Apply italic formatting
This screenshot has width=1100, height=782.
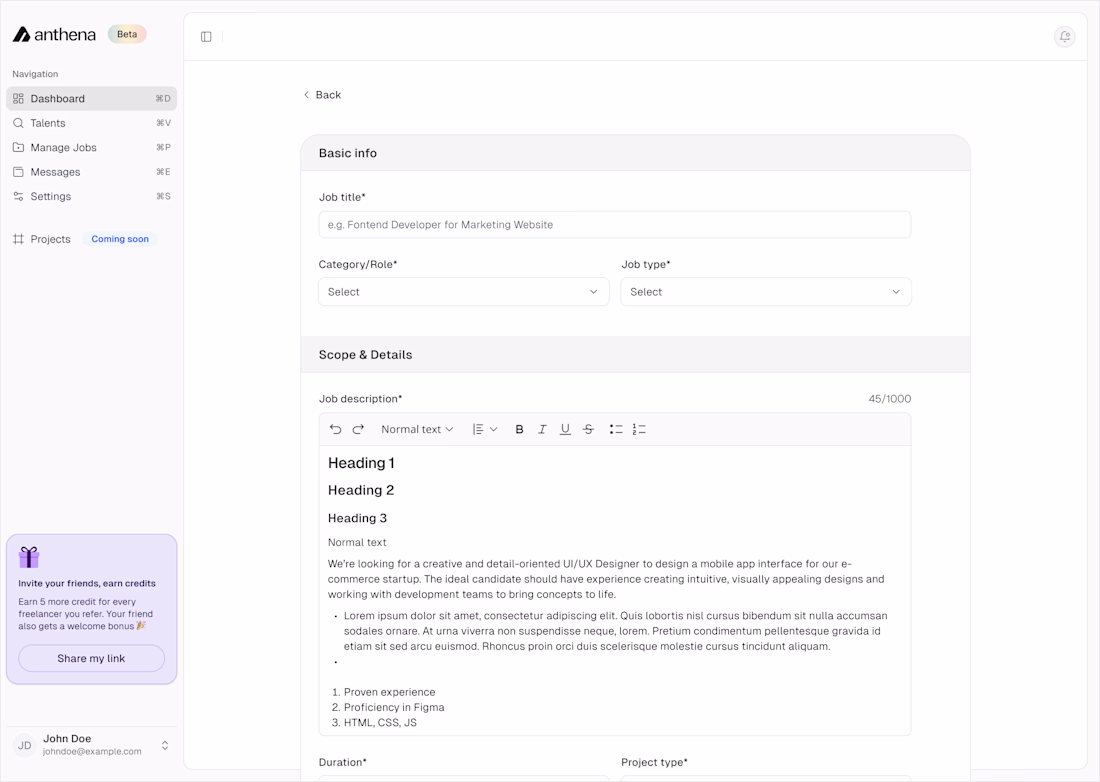[542, 429]
